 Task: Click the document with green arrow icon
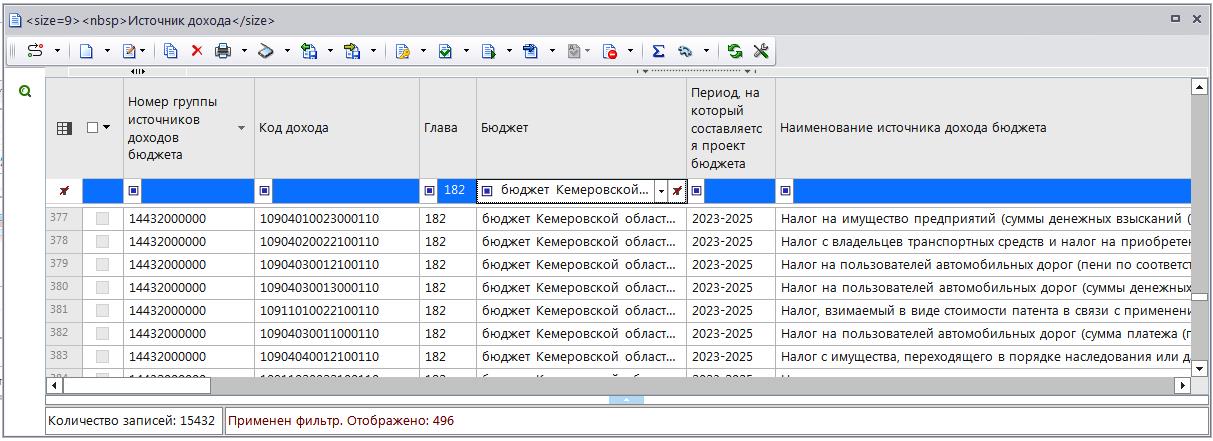tap(489, 50)
